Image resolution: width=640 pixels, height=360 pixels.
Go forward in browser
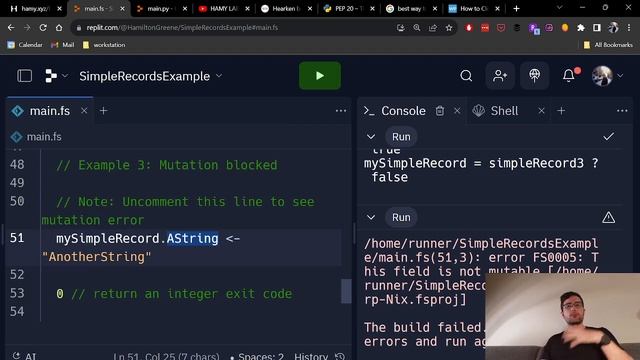point(27,28)
